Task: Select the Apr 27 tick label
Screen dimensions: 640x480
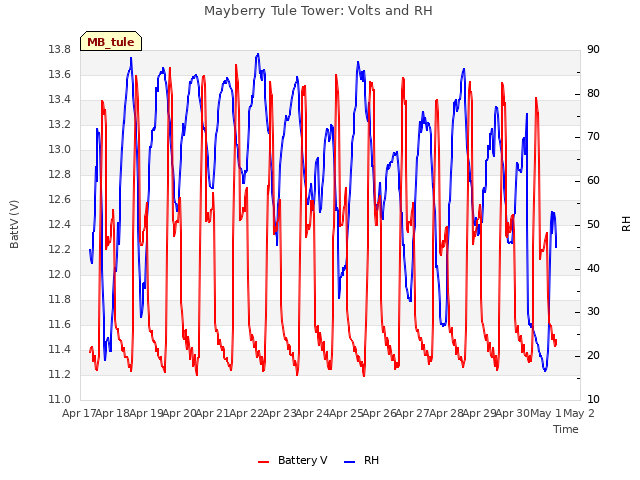Action: [x=413, y=413]
